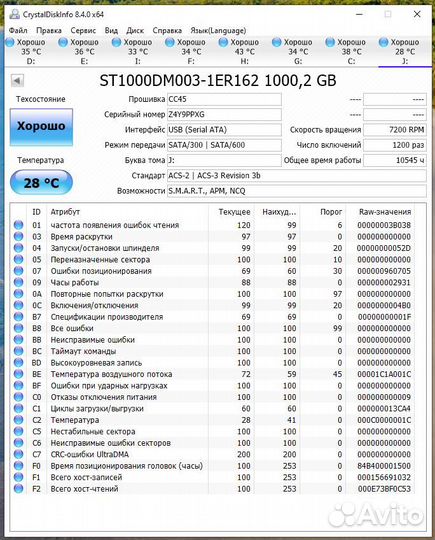Click the Стандарт ACS-2 field
435x540 pixels.
(x=297, y=176)
